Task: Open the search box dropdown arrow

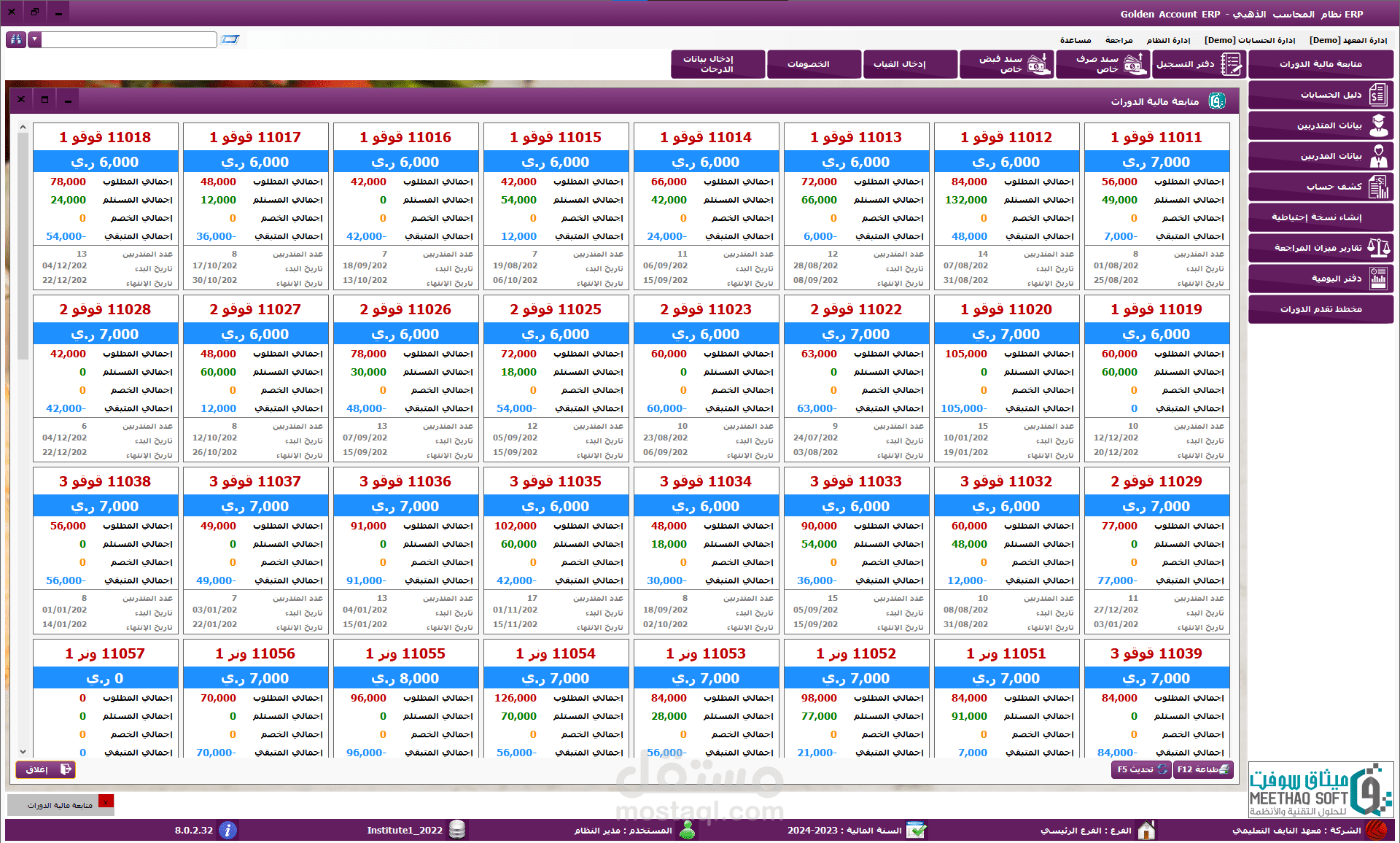Action: click(x=34, y=39)
